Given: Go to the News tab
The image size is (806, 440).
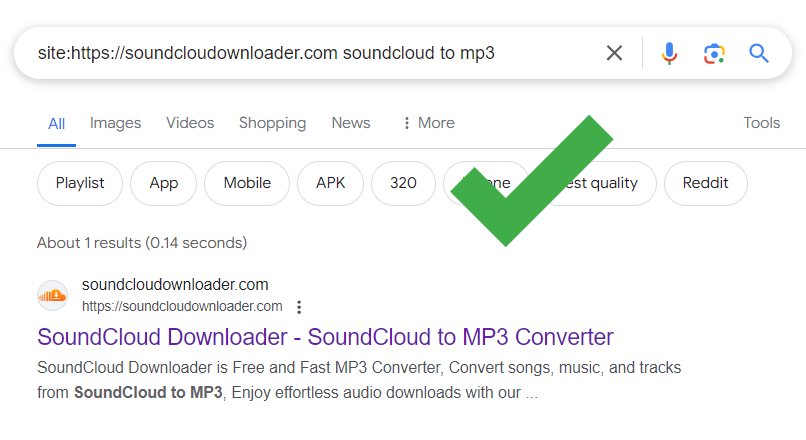Looking at the screenshot, I should coord(350,123).
